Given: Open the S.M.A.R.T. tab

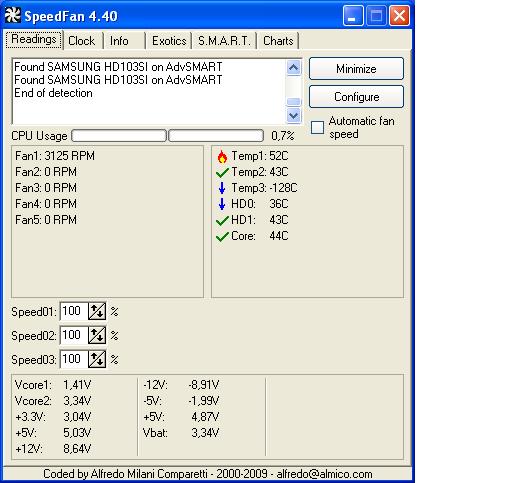Looking at the screenshot, I should 224,41.
